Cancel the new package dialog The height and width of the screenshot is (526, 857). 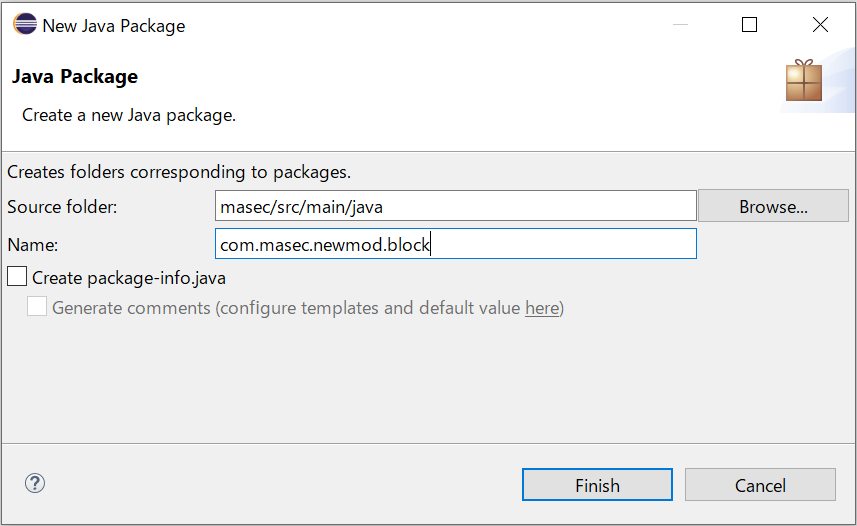[x=760, y=484]
